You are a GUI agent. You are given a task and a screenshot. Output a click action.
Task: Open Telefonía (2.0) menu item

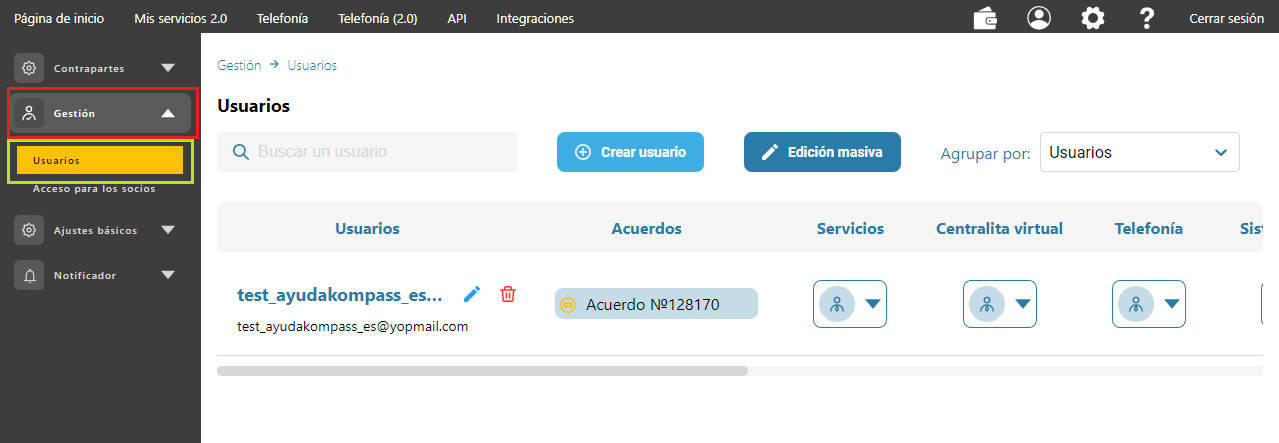(378, 18)
